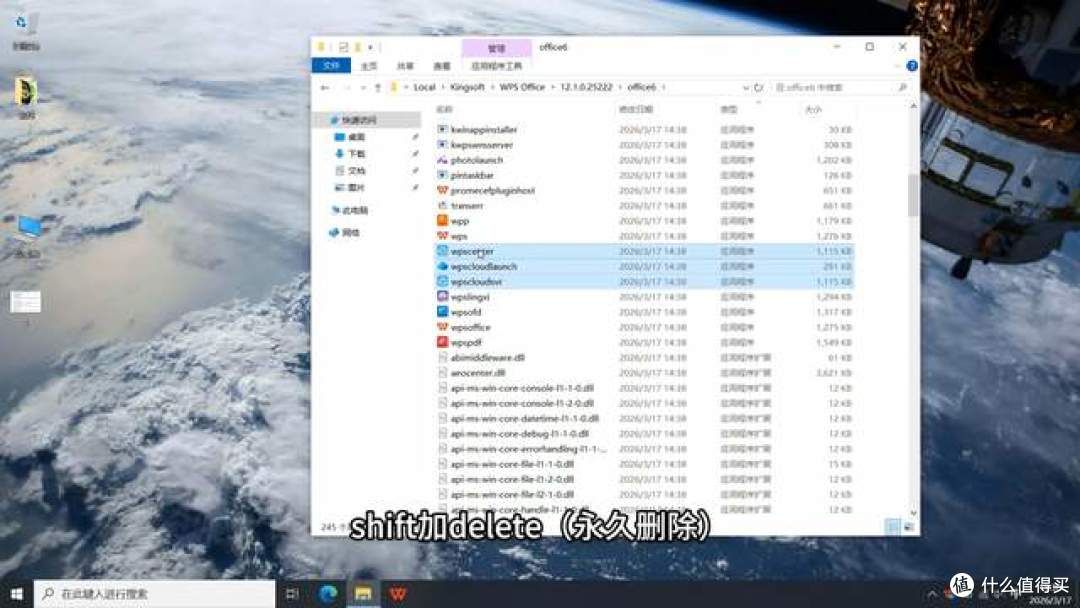Select the promecefpluginhost file icon
The image size is (1080, 608).
pyautogui.click(x=442, y=190)
